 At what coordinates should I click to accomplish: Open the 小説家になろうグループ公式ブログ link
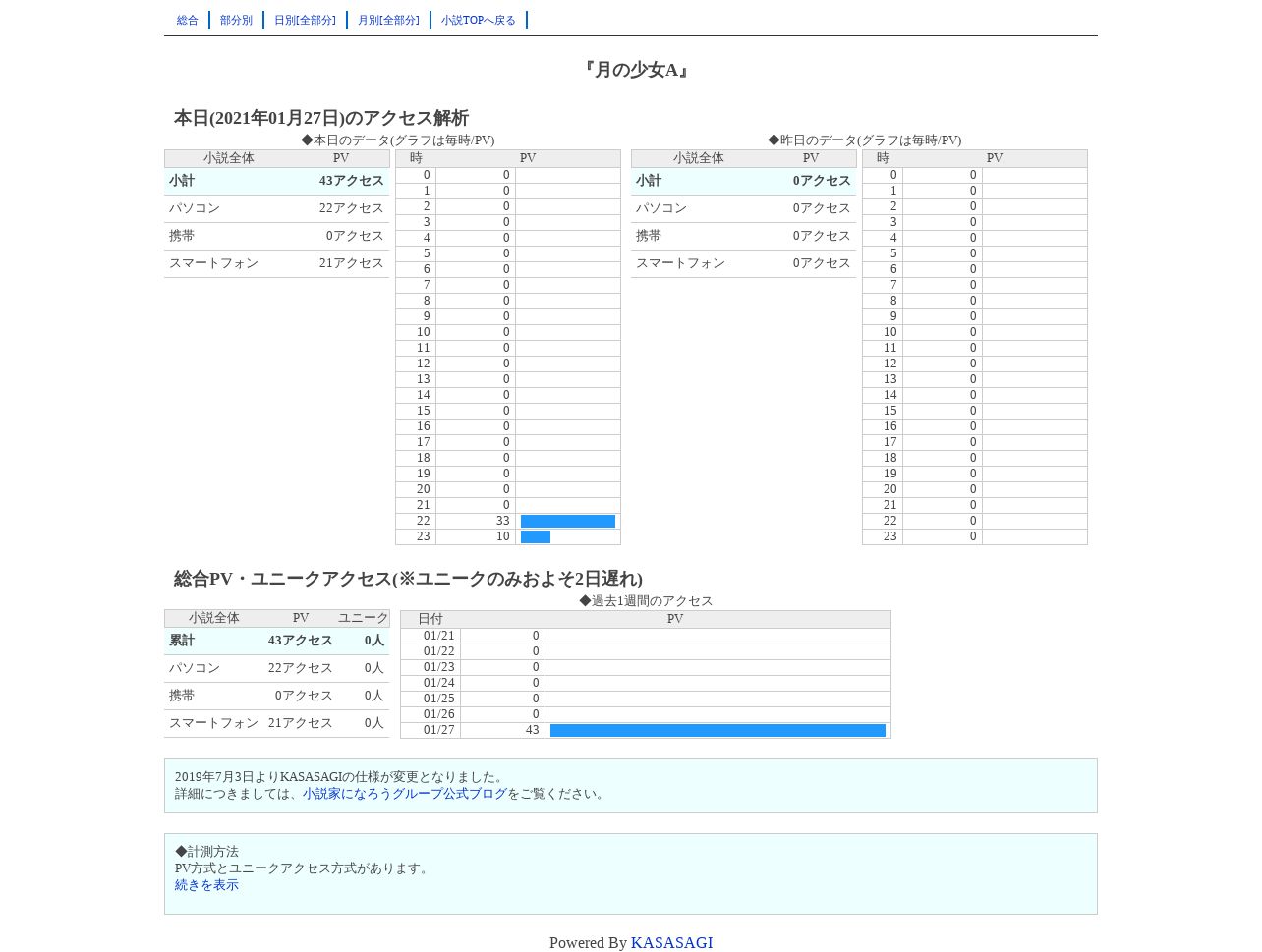pos(405,794)
